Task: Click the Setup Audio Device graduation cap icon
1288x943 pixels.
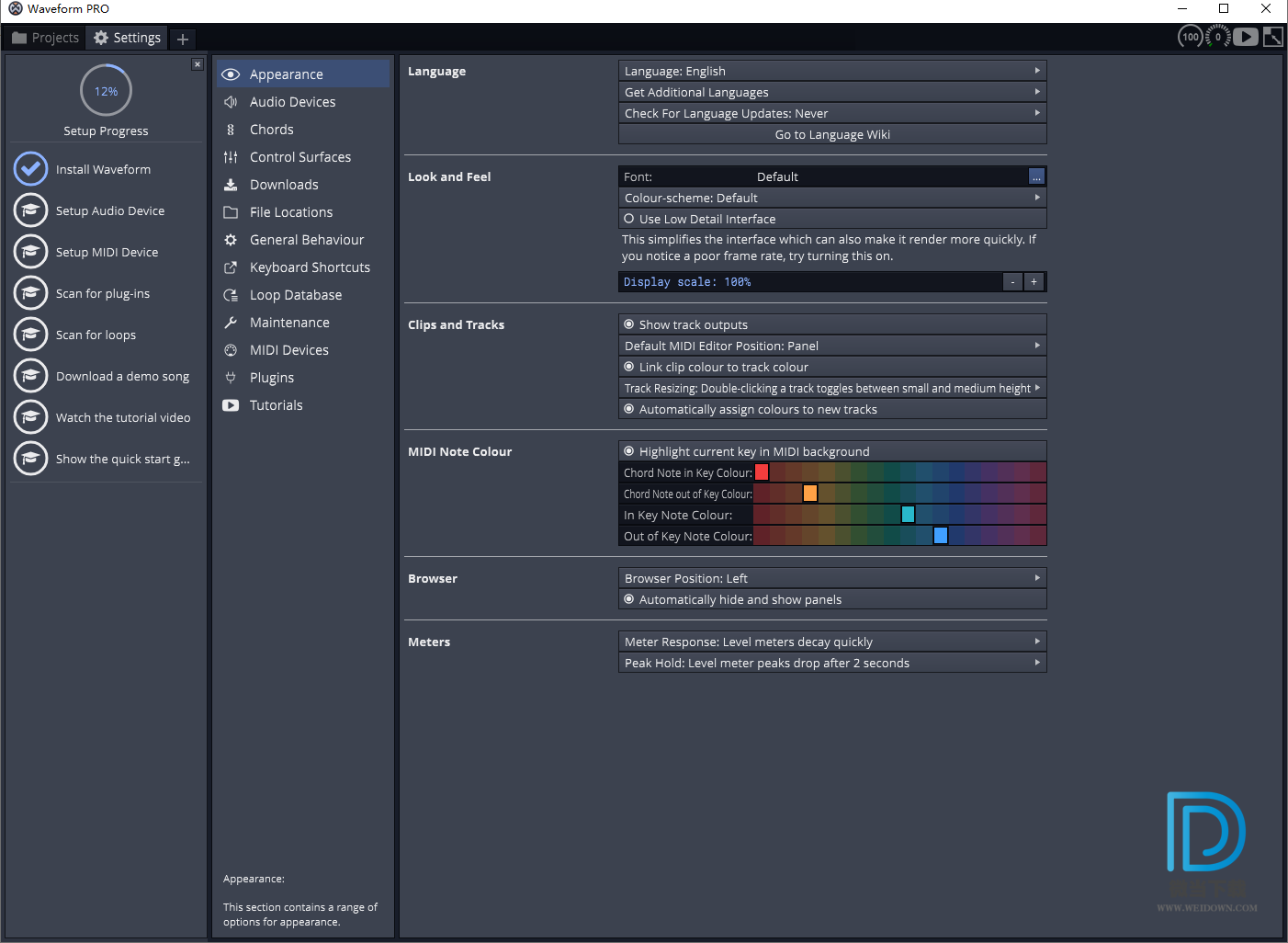Action: pyautogui.click(x=30, y=210)
